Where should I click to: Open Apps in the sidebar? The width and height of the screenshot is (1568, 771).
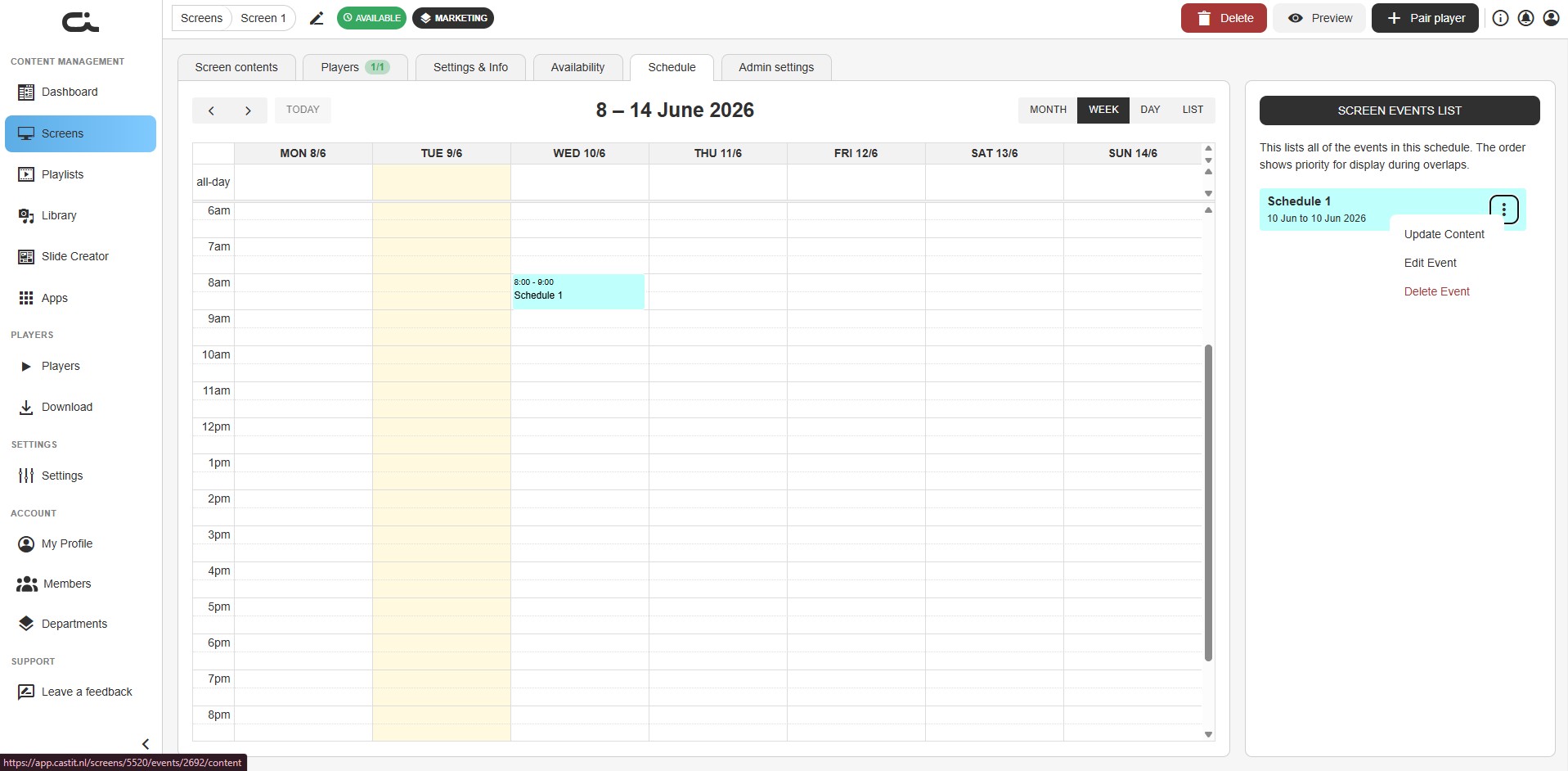pos(80,298)
